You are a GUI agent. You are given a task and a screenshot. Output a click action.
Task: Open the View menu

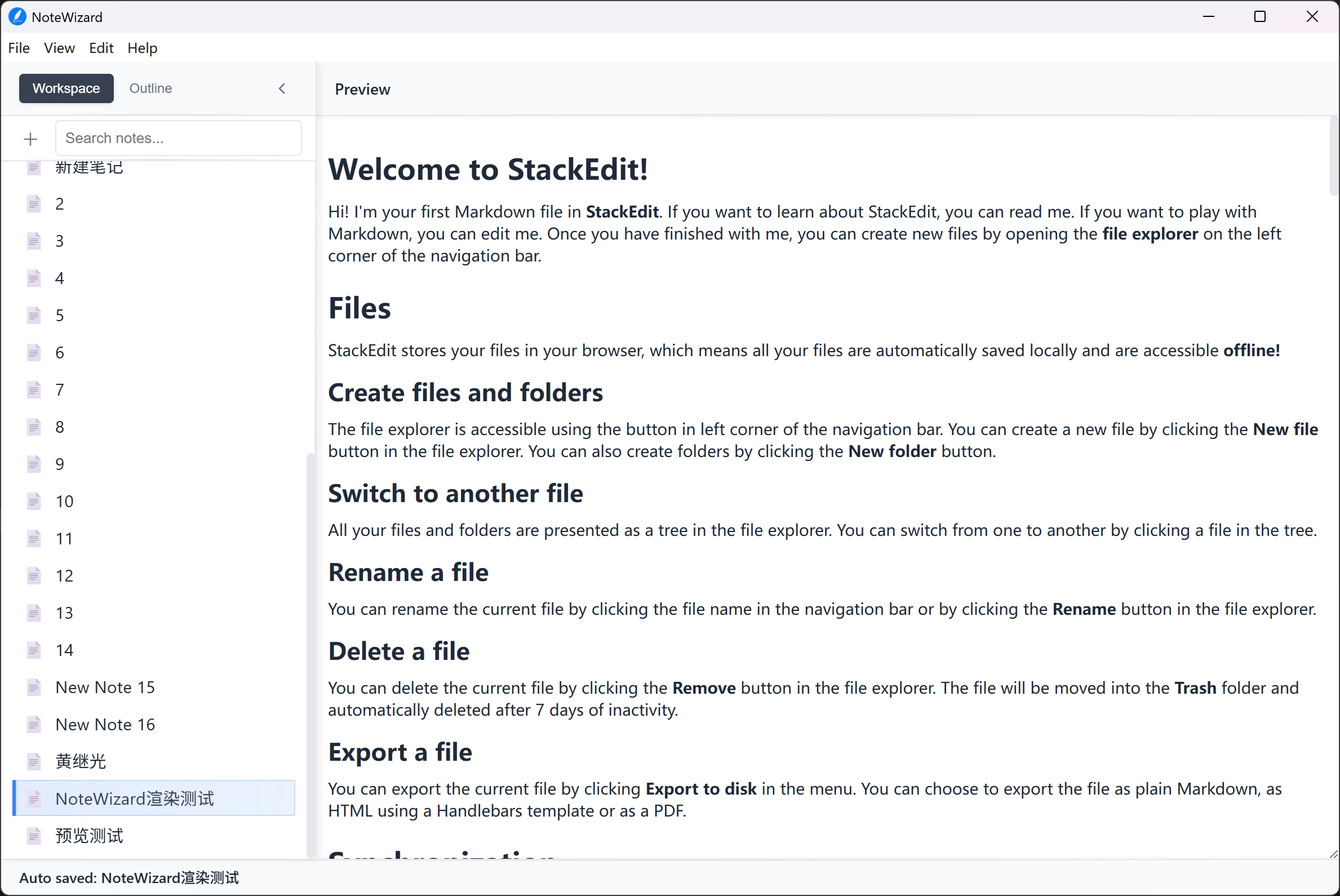pyautogui.click(x=59, y=48)
